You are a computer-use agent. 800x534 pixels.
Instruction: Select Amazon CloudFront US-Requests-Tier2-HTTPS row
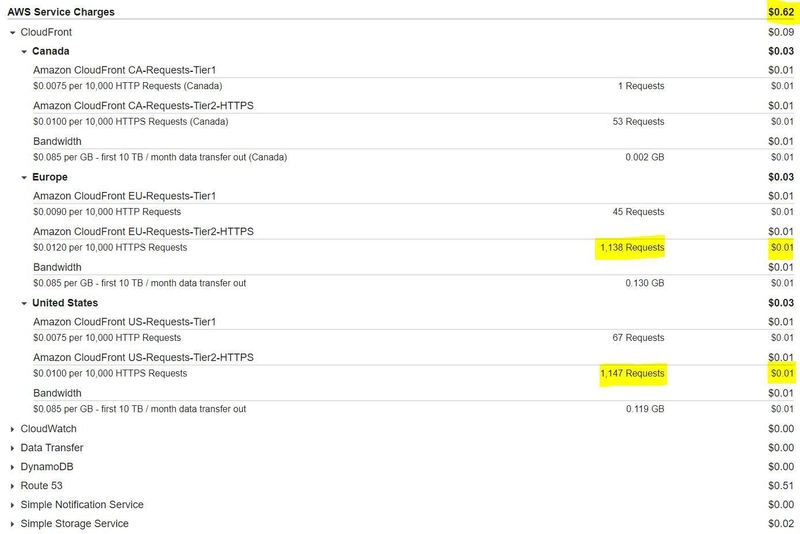pyautogui.click(x=413, y=358)
